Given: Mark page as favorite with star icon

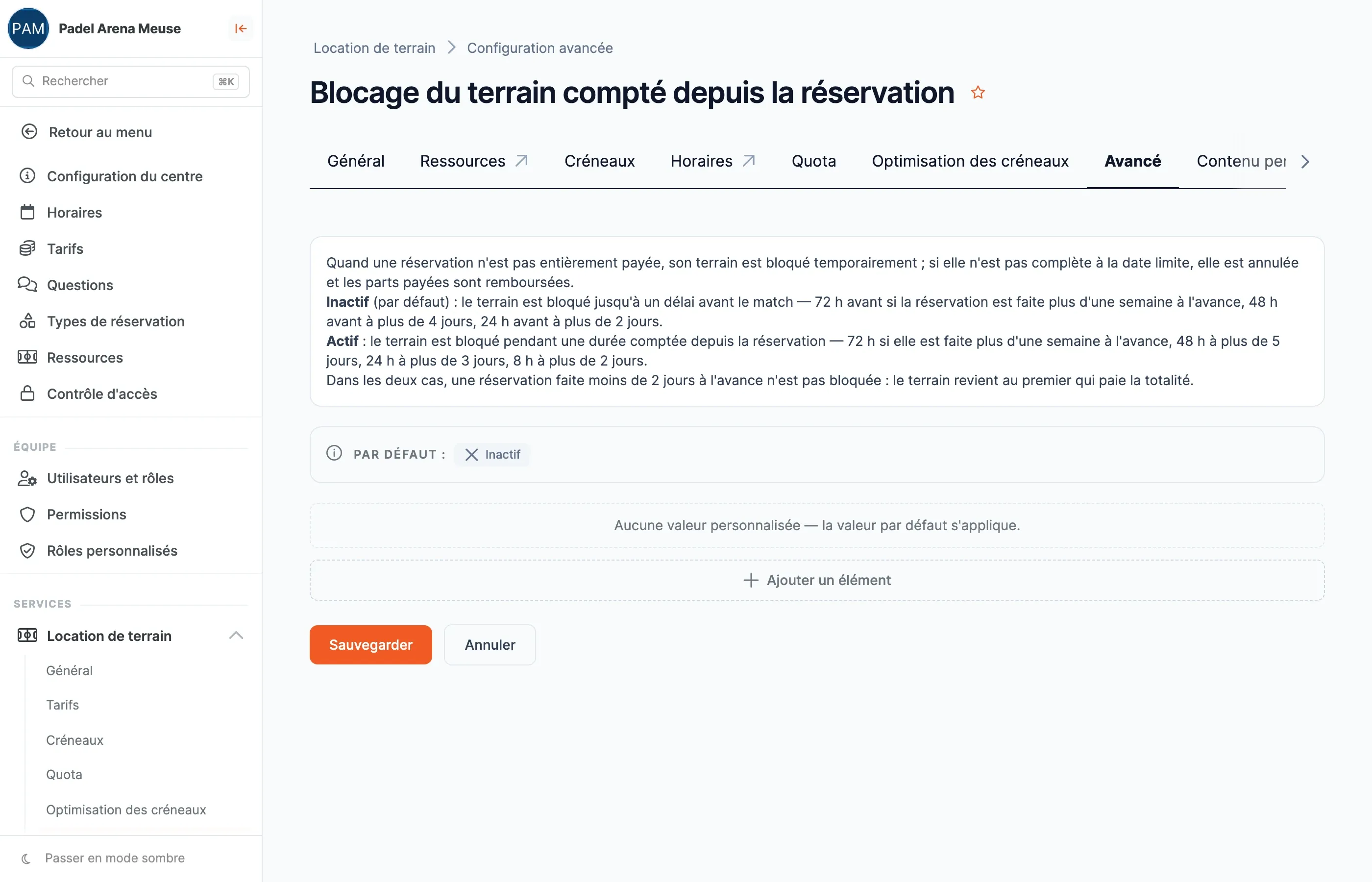Looking at the screenshot, I should coord(978,92).
